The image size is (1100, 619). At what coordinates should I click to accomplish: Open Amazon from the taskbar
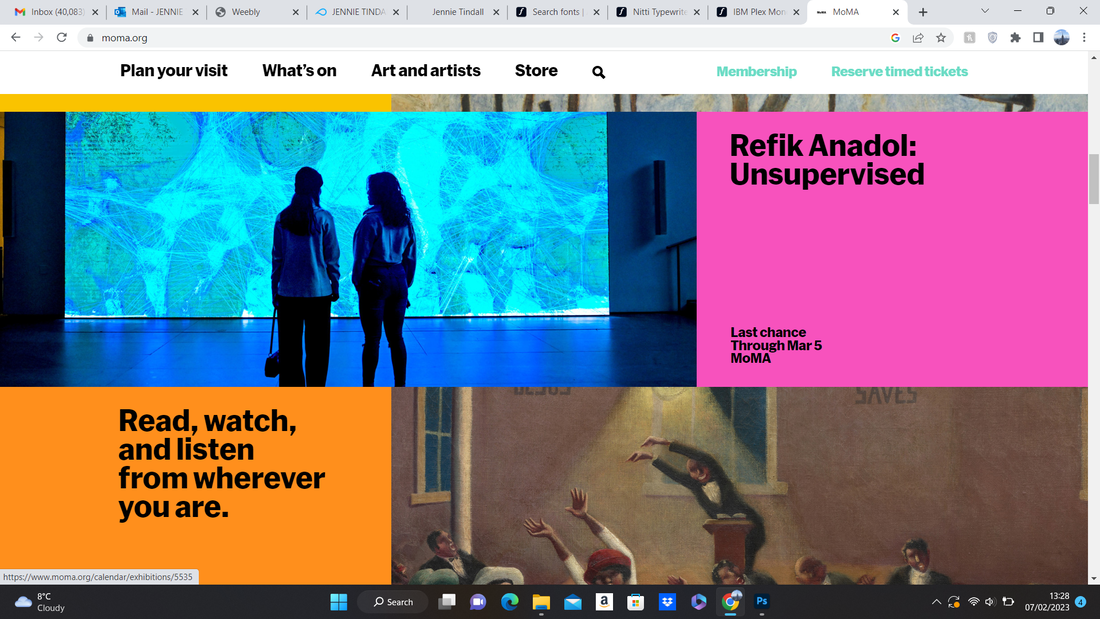tap(604, 601)
